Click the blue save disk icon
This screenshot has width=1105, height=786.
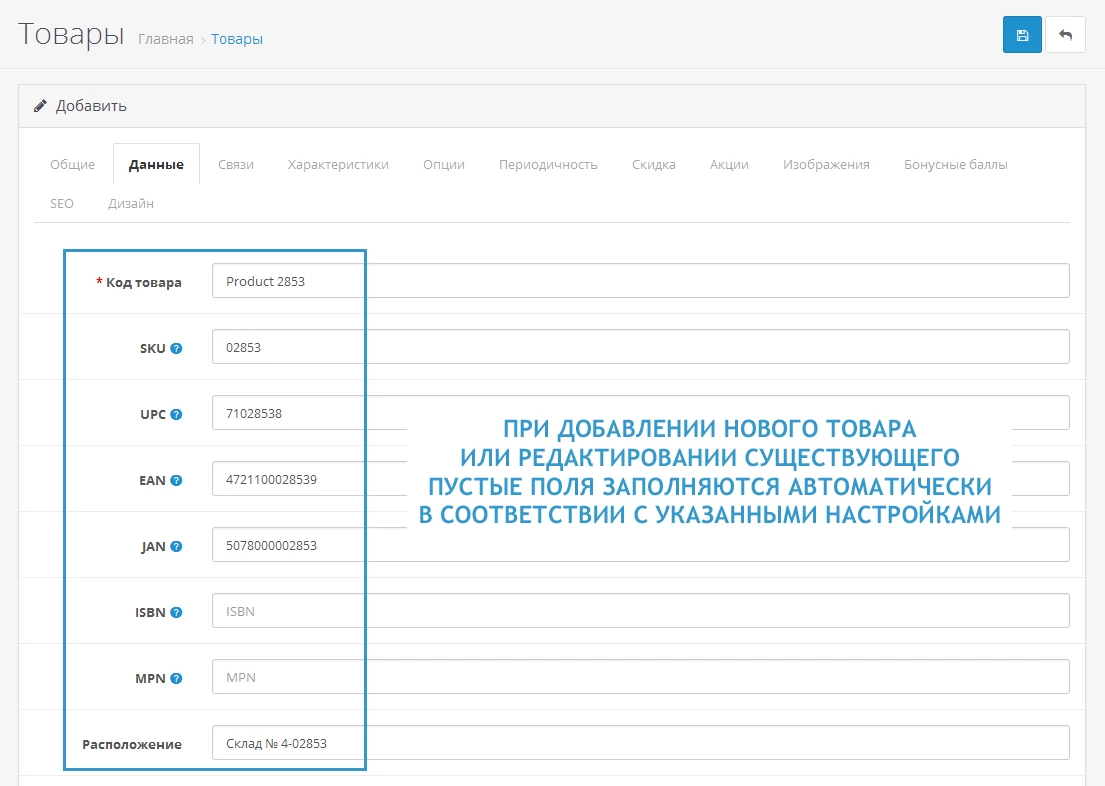[x=1022, y=35]
